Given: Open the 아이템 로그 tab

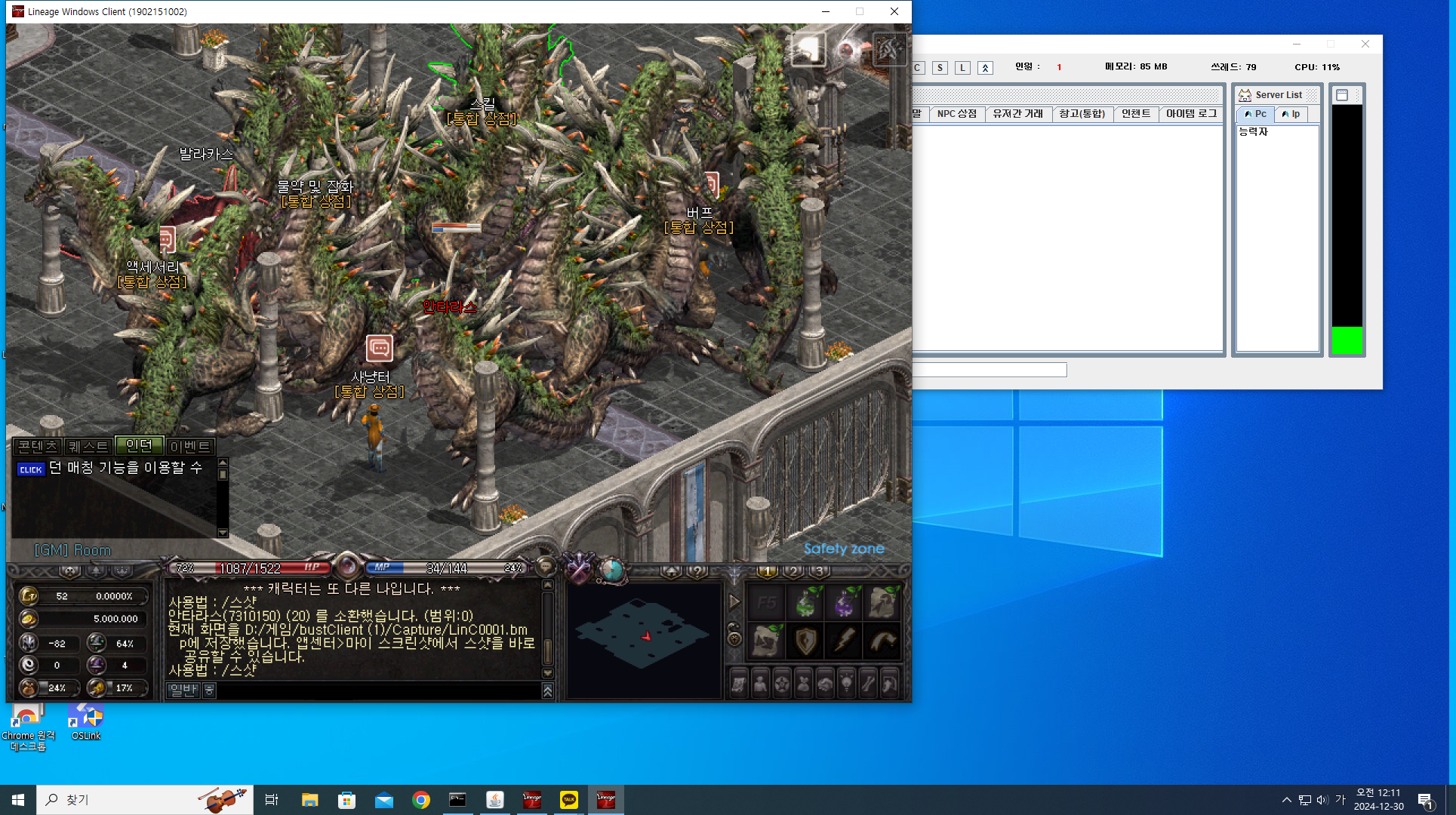Looking at the screenshot, I should coord(1191,114).
